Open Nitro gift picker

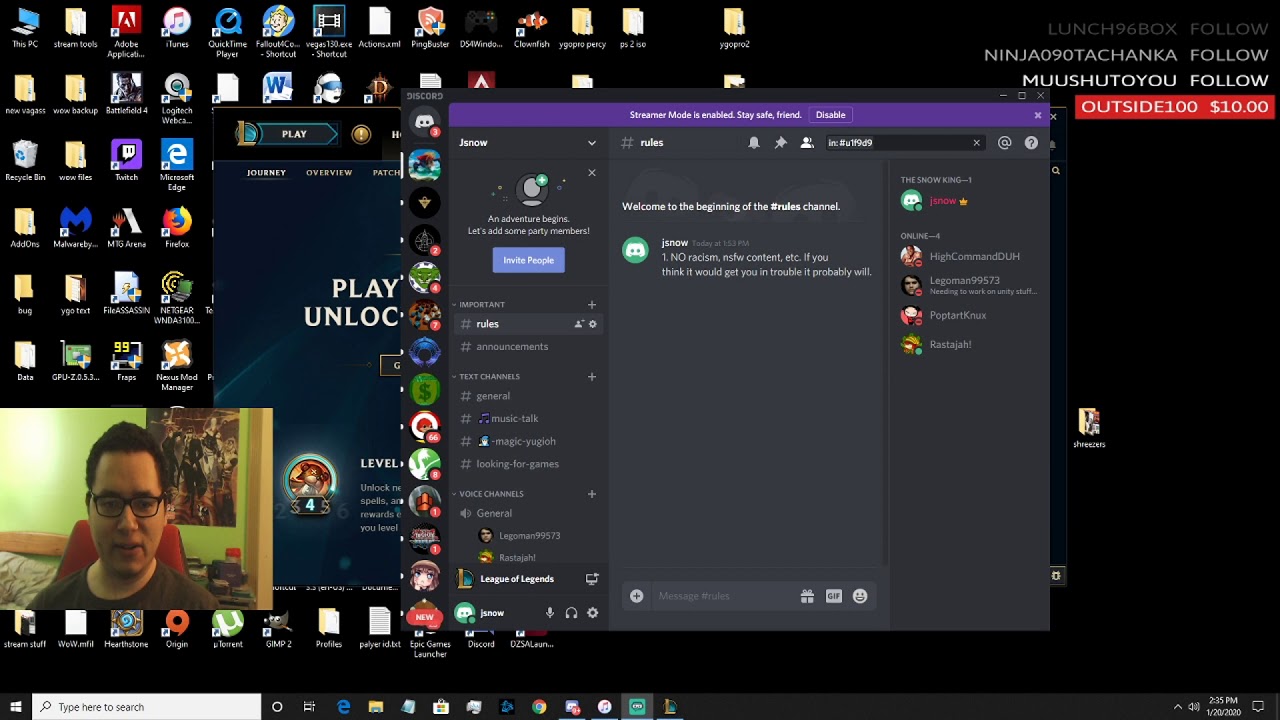click(x=807, y=596)
